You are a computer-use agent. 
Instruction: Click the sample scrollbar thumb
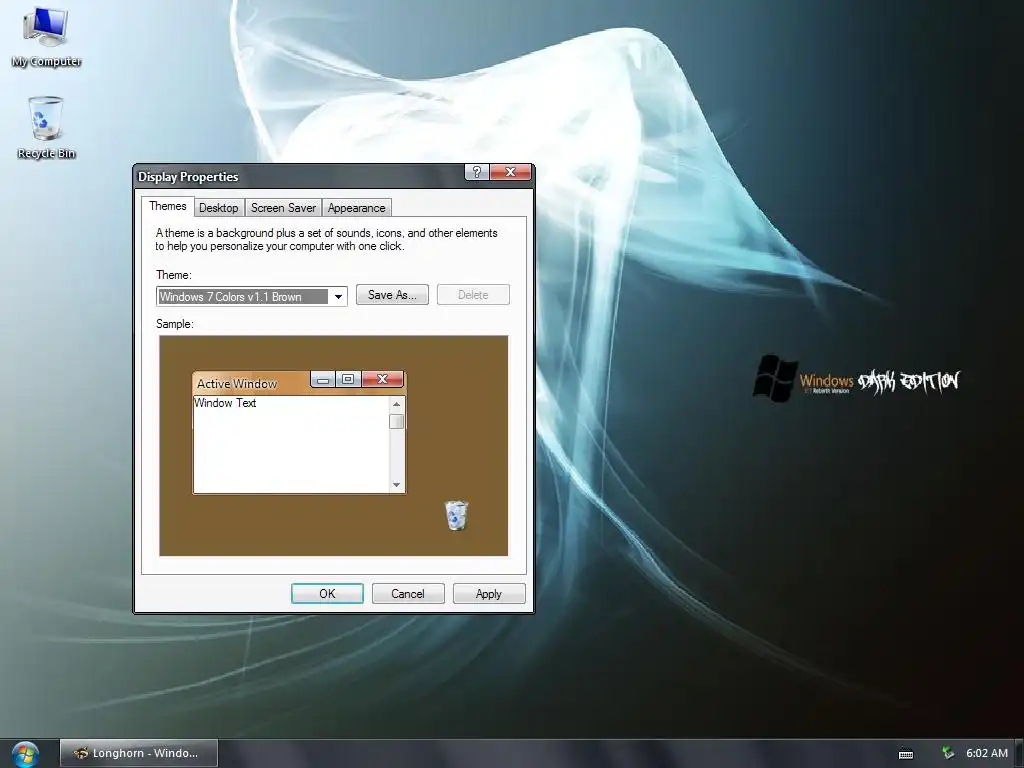pos(396,421)
